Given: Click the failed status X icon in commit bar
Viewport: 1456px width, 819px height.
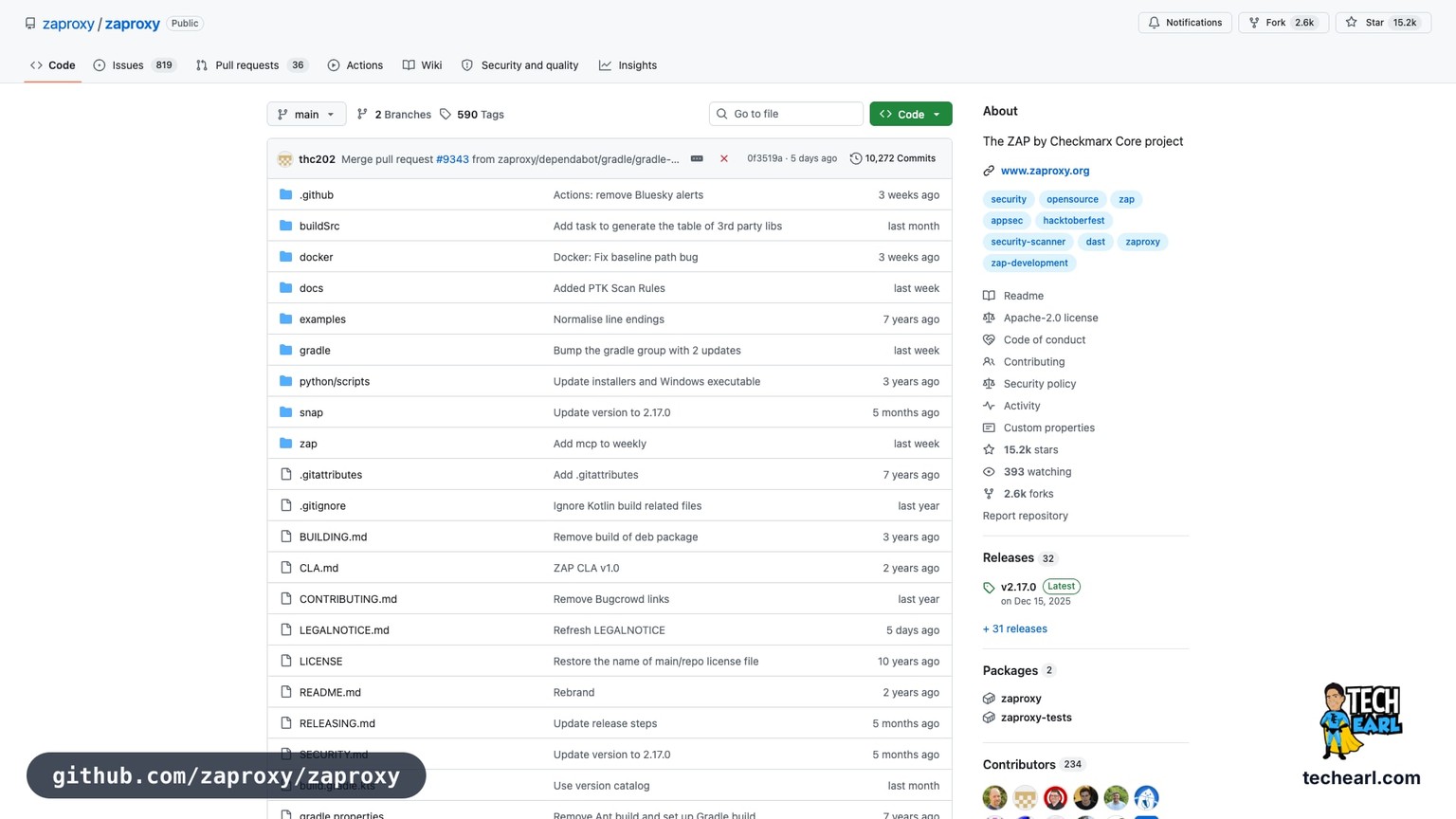Looking at the screenshot, I should pos(724,158).
